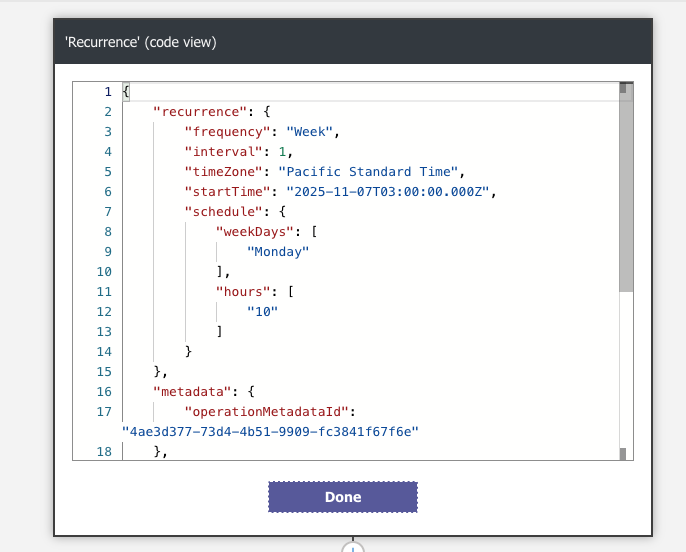Click the "weekDays" key

254,232
